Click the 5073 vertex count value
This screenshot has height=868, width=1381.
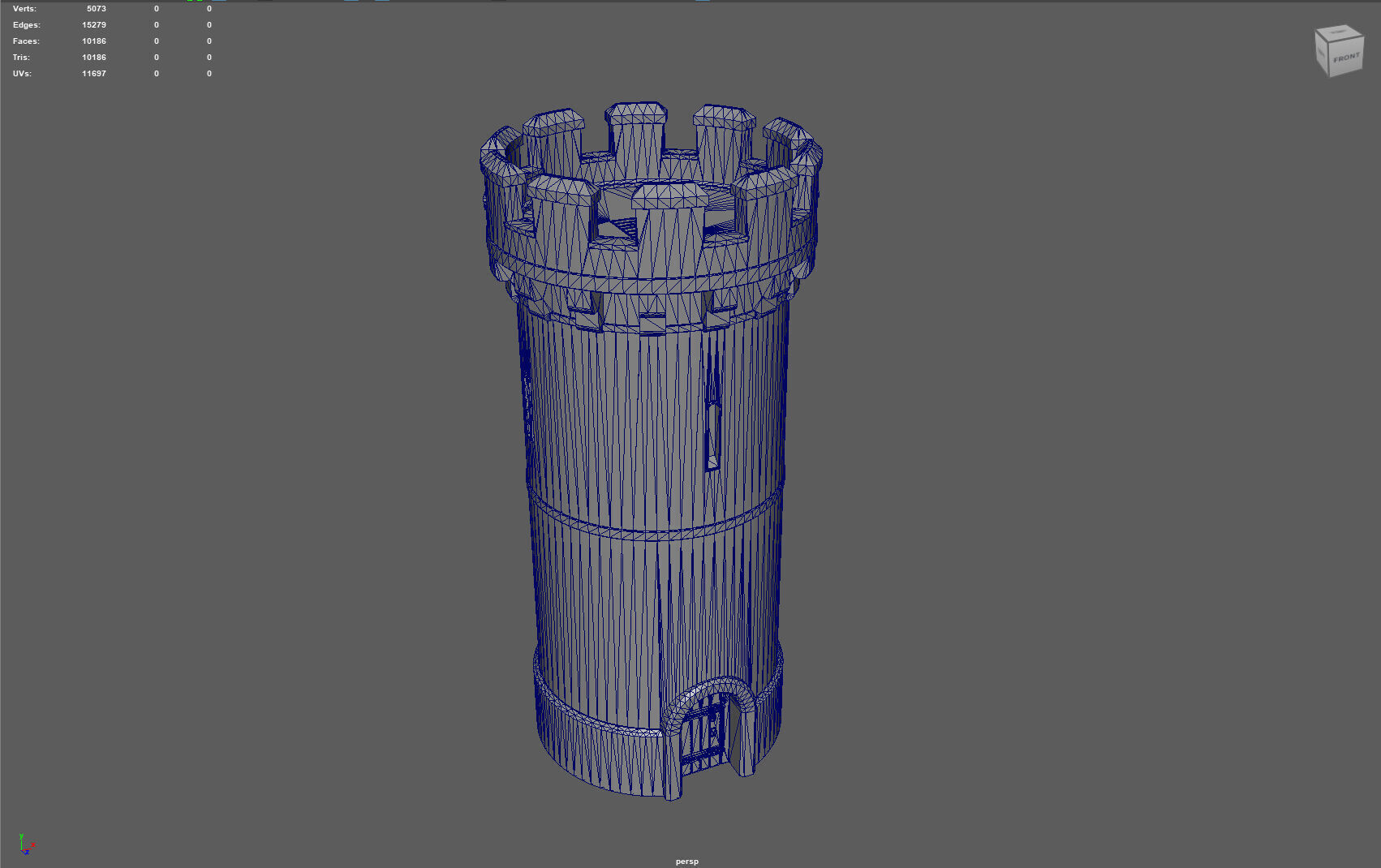[x=97, y=9]
